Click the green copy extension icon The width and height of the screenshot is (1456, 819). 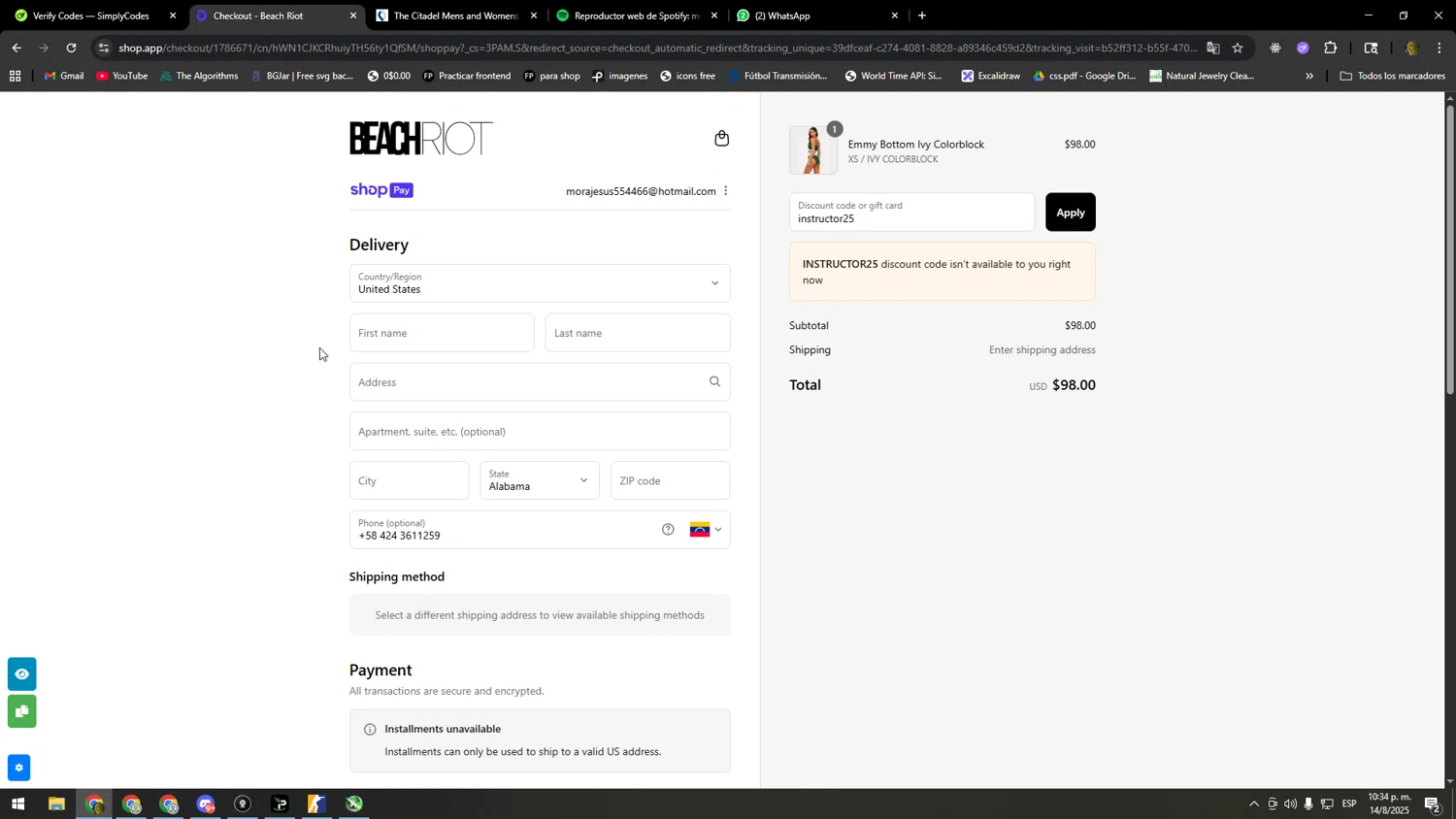(x=21, y=711)
